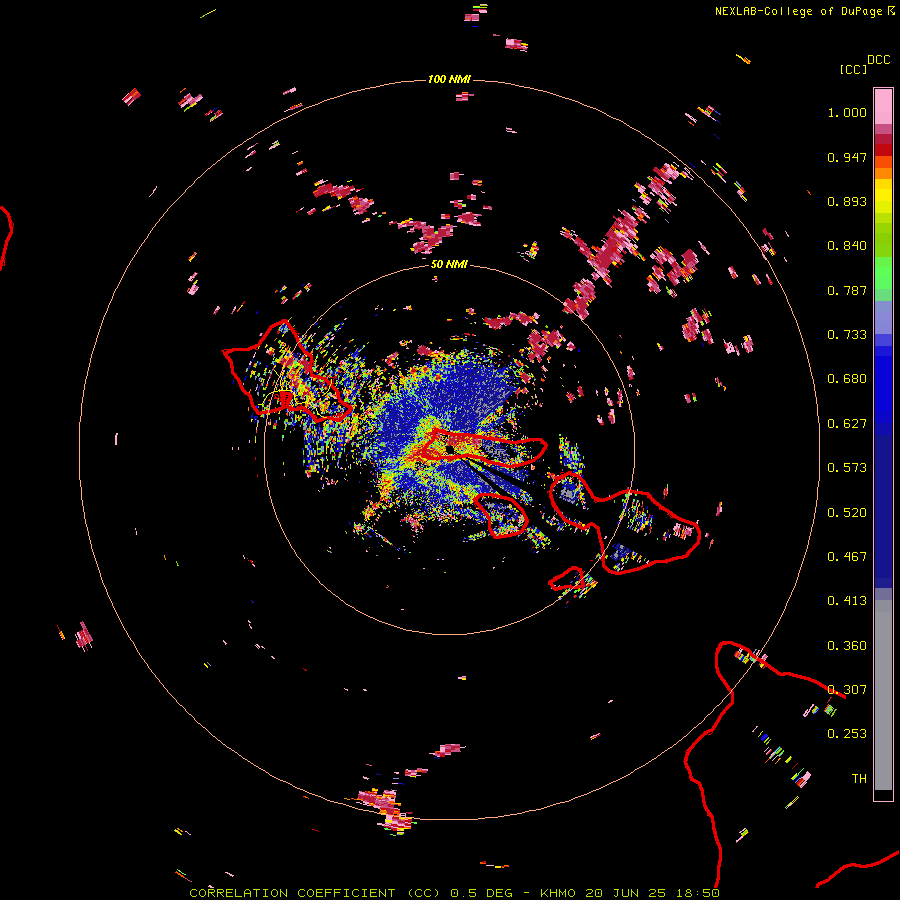This screenshot has height=900, width=900.
Task: Select the 0.893 legend value
Action: [x=847, y=201]
